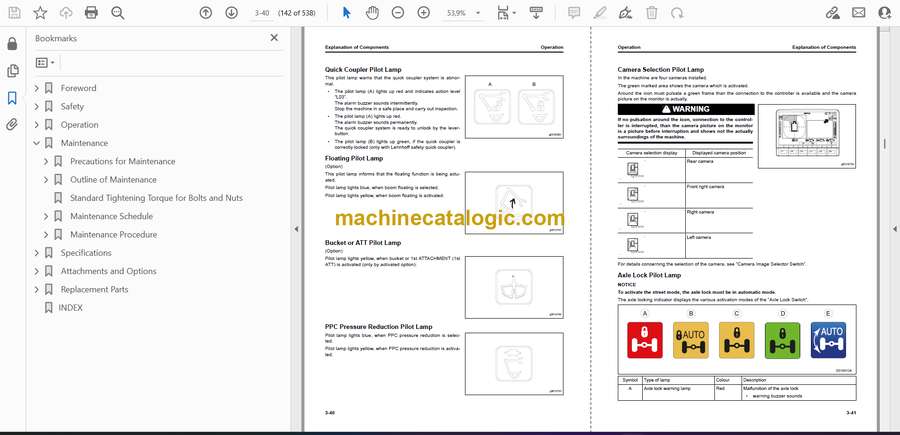
Task: Expand the Operation bookmark
Action: pyautogui.click(x=37, y=125)
